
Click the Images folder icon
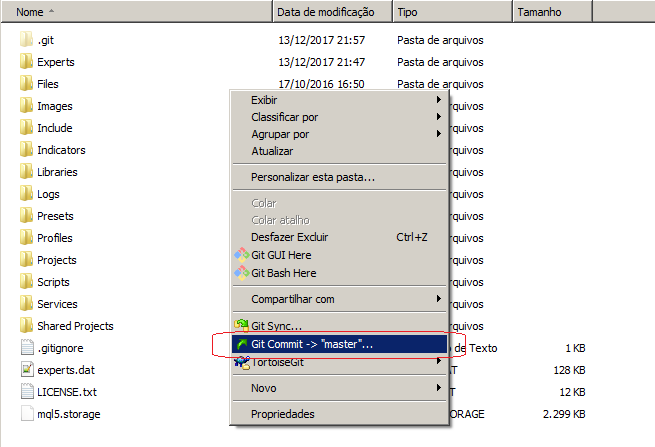click(x=26, y=106)
